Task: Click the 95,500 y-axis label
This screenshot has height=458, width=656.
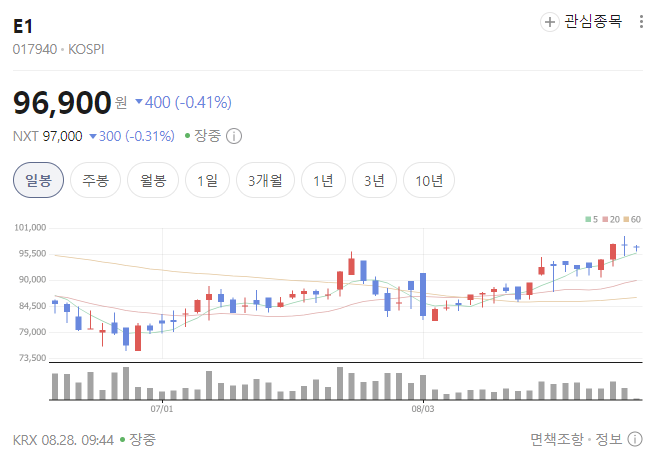Action: [32, 253]
